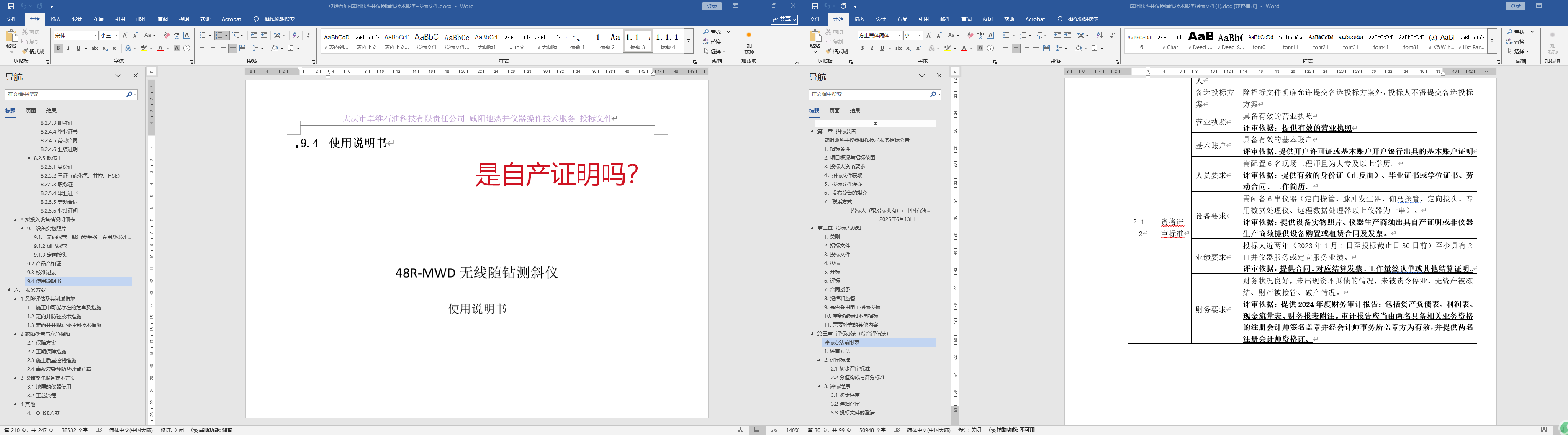Toggle Center alignment in the right window
Image resolution: width=1568 pixels, height=435 pixels.
point(1016,48)
